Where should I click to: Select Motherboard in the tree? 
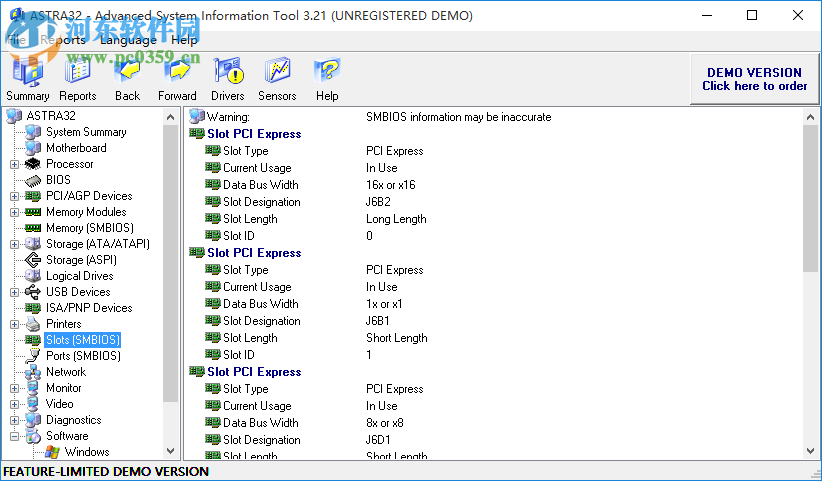tap(75, 148)
